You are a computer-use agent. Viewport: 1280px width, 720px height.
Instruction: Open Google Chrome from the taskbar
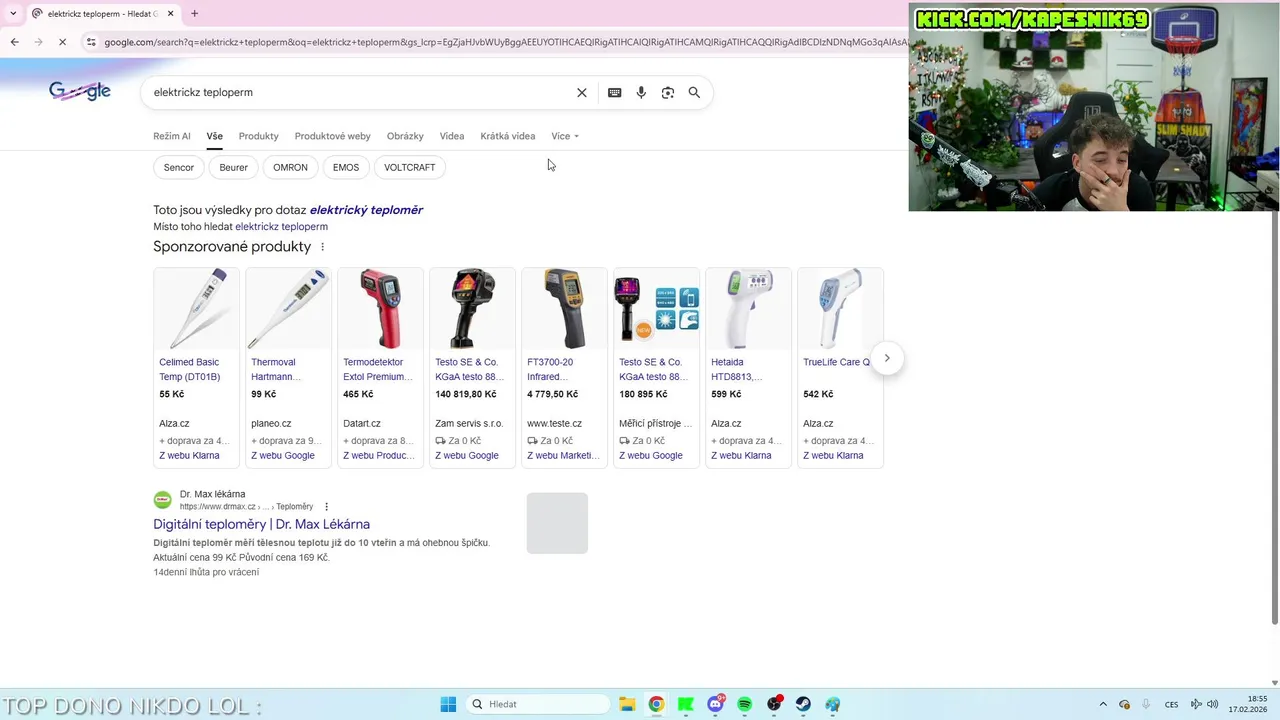[x=656, y=704]
